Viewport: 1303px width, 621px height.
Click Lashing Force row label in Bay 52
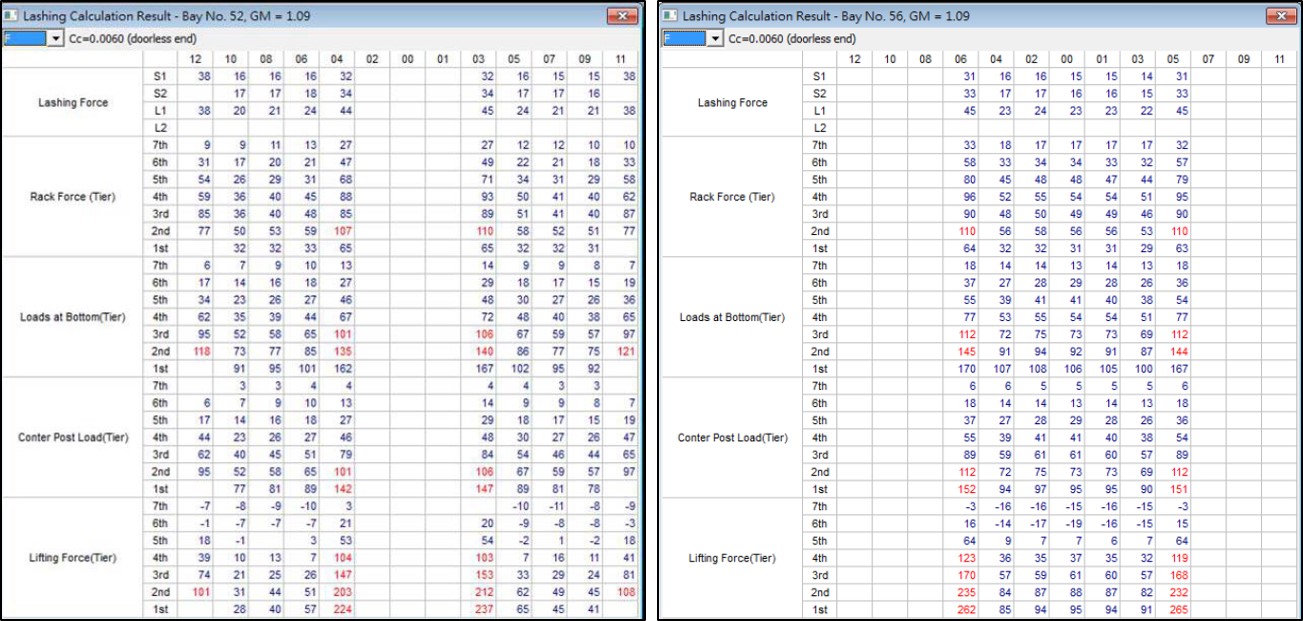[73, 103]
